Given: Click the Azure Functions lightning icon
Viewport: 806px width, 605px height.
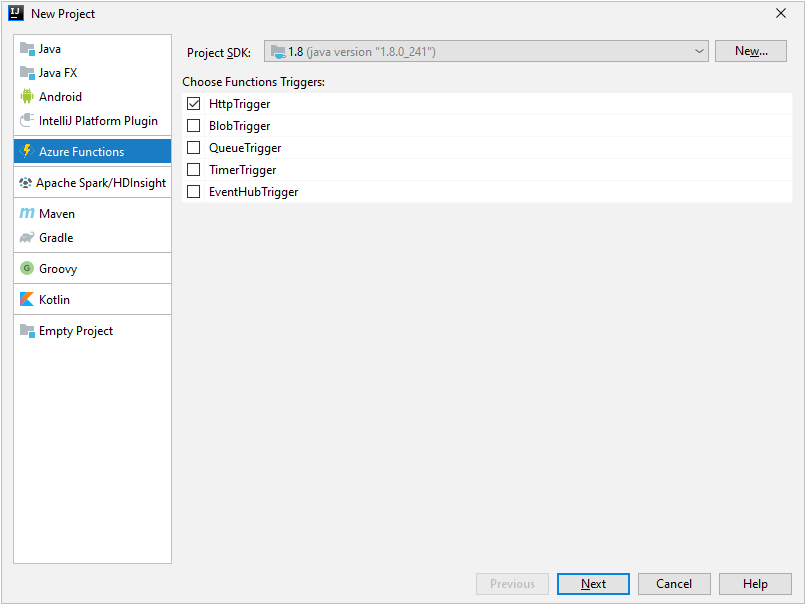Looking at the screenshot, I should point(27,151).
